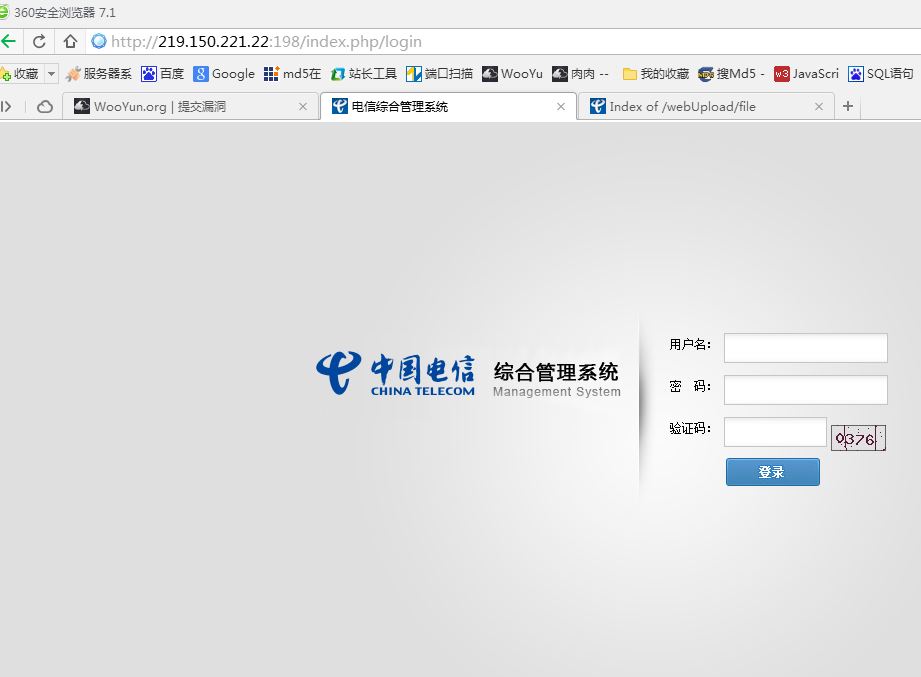This screenshot has height=677, width=921.
Task: Refresh the captcha image 0376
Action: tap(858, 438)
